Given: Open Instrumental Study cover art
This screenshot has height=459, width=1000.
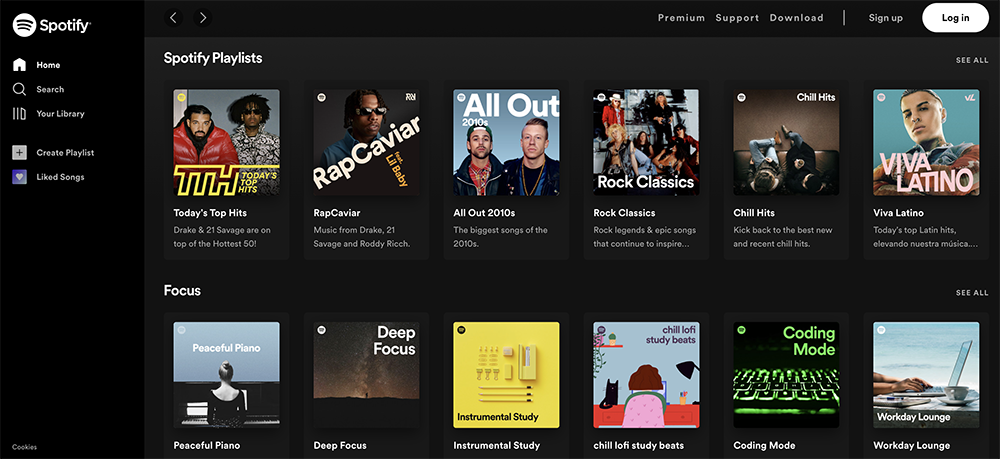Looking at the screenshot, I should pyautogui.click(x=506, y=375).
